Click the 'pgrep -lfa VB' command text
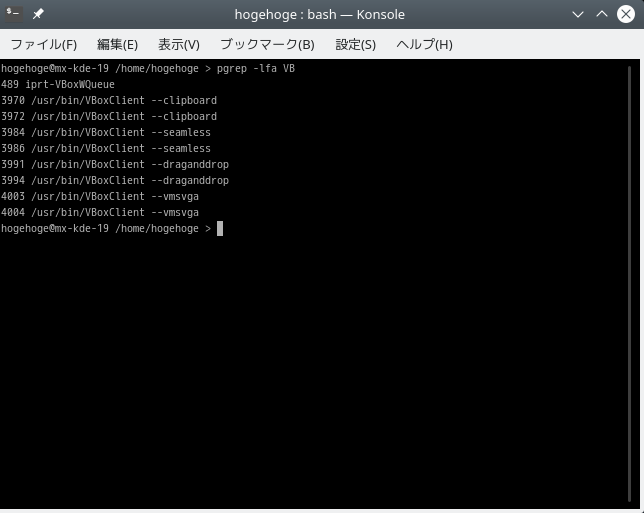644x513 pixels. coord(256,68)
